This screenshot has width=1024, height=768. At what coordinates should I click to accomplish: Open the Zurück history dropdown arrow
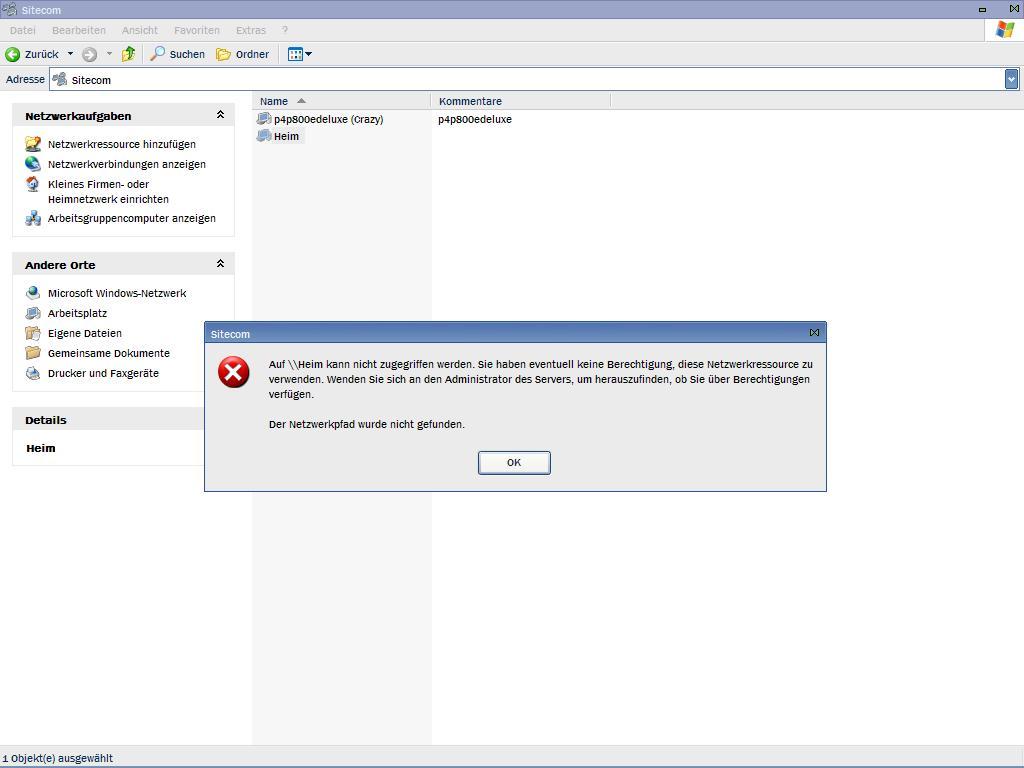71,54
